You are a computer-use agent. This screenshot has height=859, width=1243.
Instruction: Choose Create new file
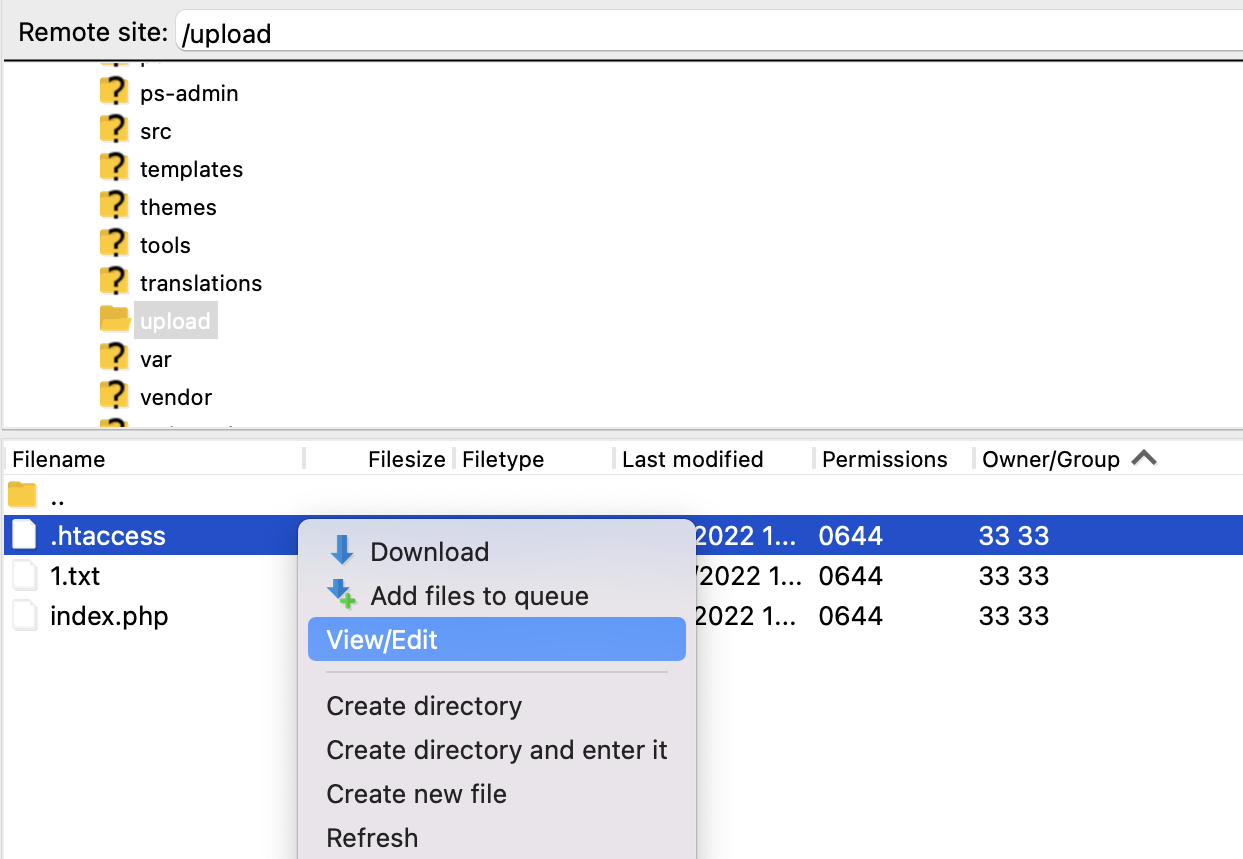(x=497, y=794)
